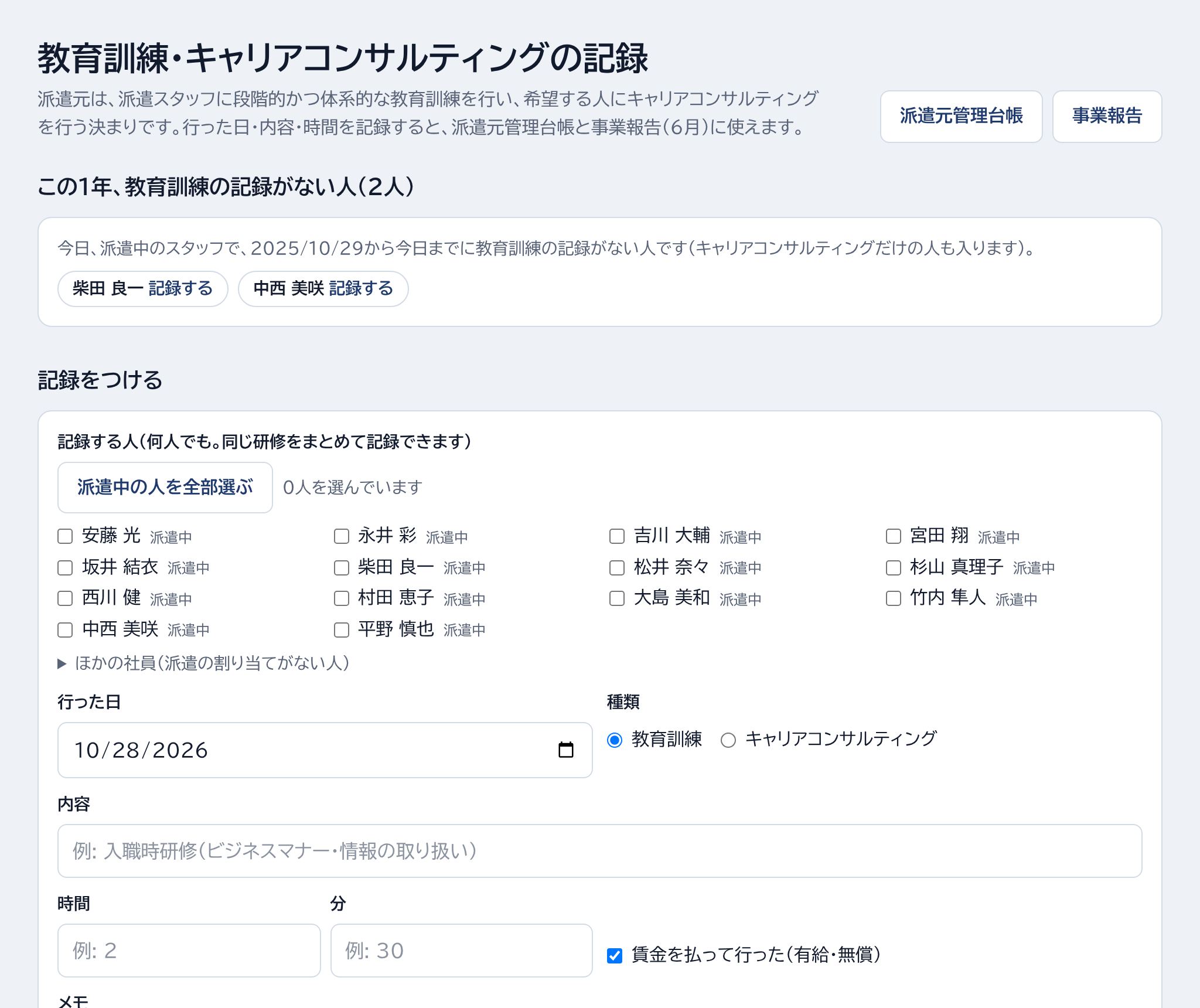Tick the checkbox for 永井 彩
The width and height of the screenshot is (1200, 1008).
tap(341, 536)
